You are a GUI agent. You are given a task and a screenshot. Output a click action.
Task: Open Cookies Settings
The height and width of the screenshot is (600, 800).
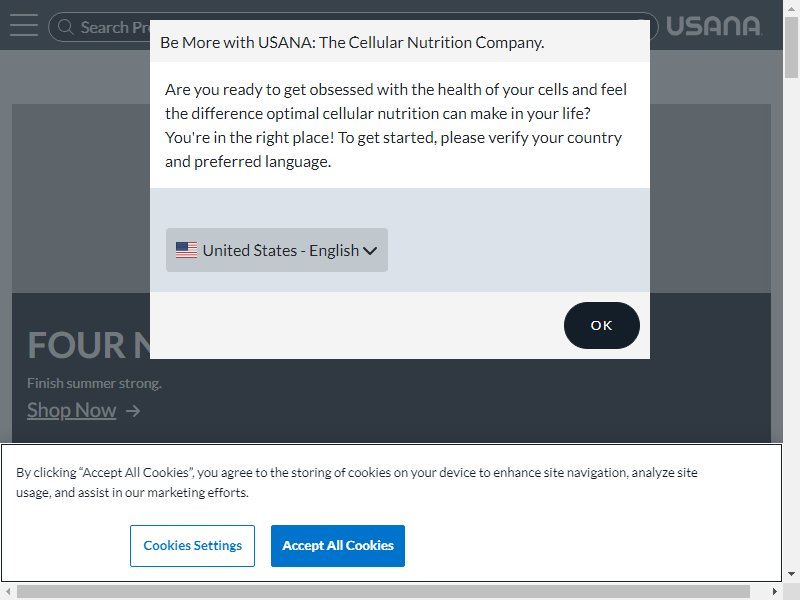(192, 545)
